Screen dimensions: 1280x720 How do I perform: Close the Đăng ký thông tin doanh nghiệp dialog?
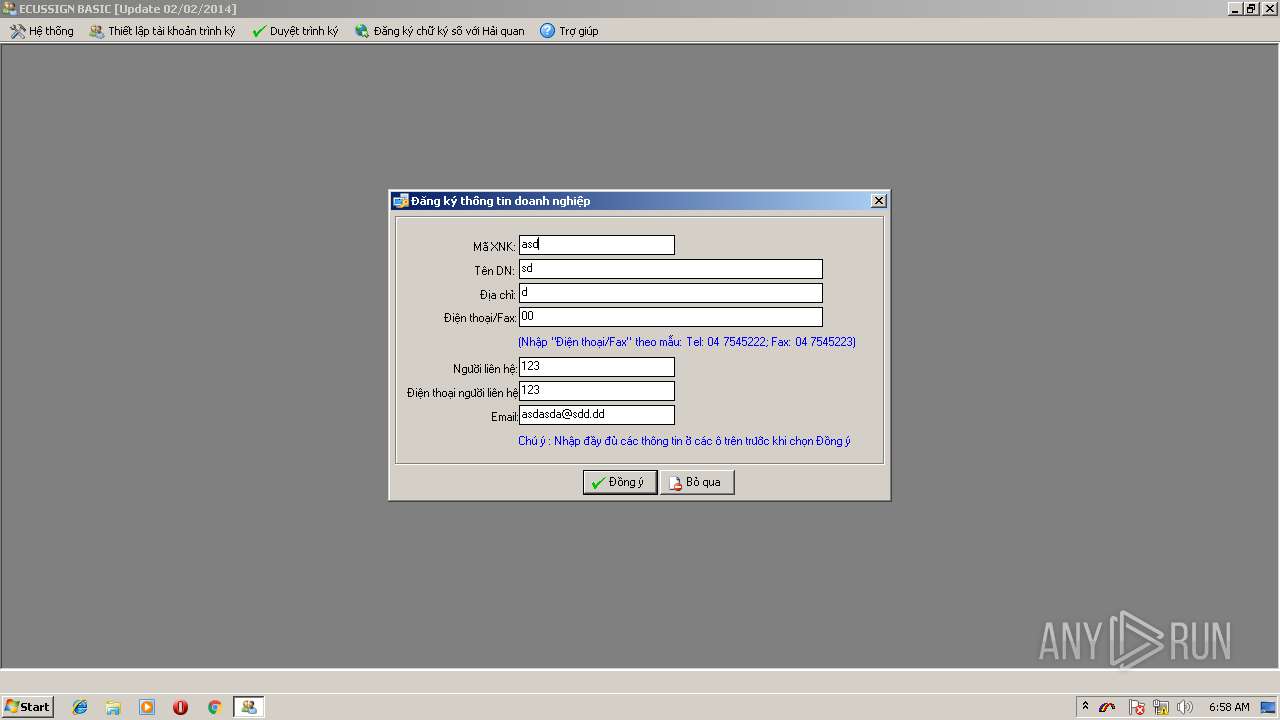coord(879,201)
